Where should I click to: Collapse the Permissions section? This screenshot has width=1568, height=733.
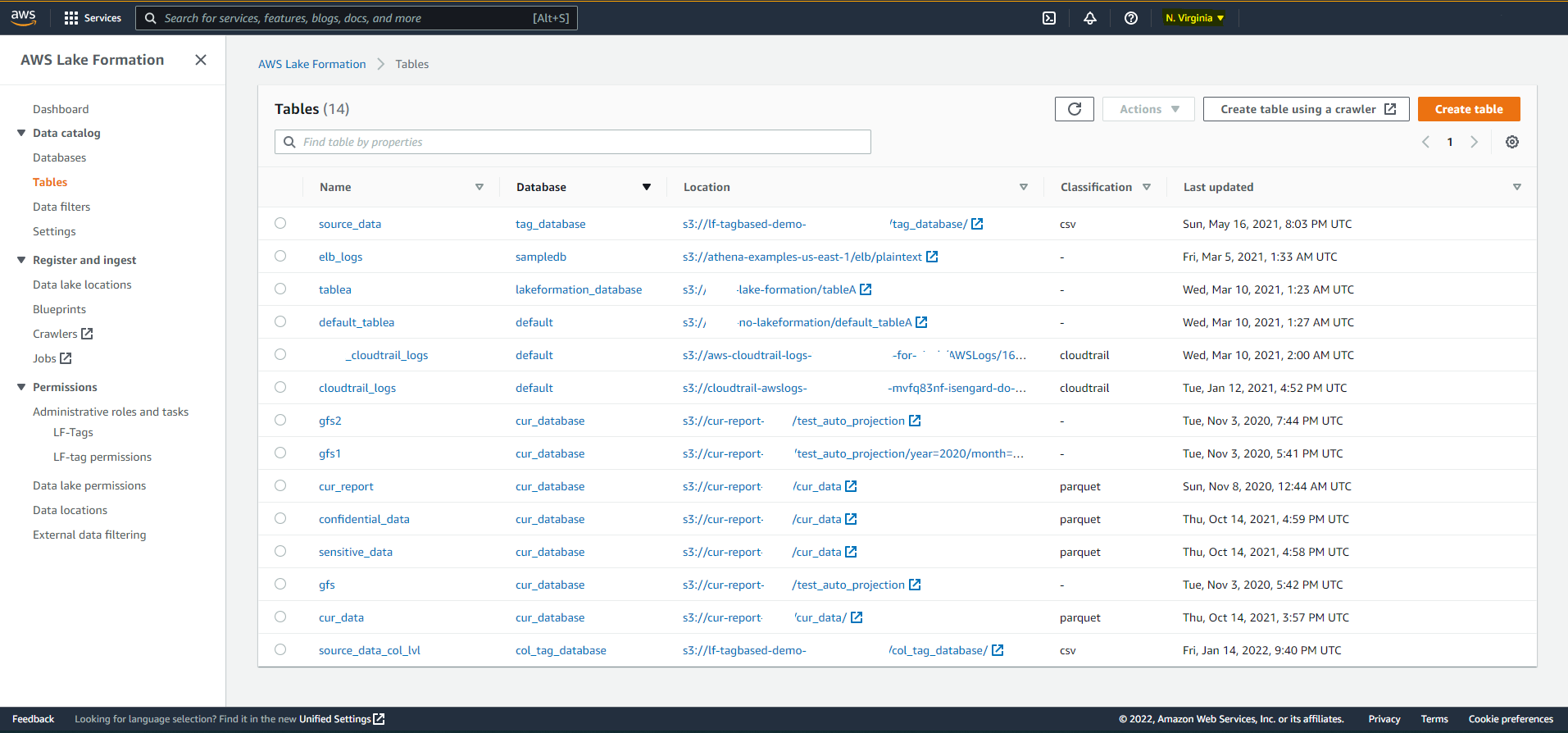21,387
